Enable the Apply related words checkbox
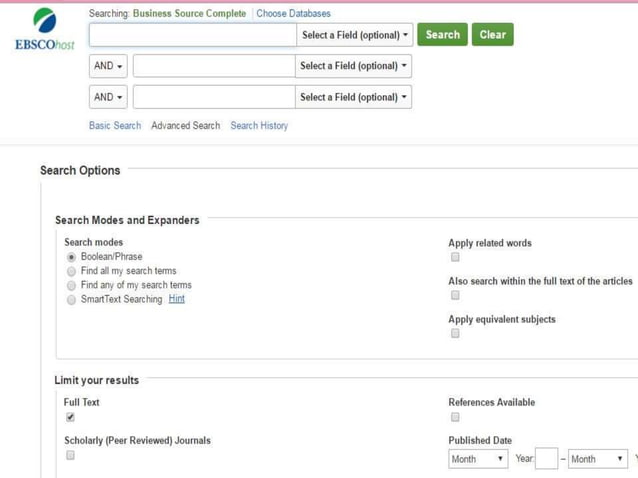The image size is (638, 478). (x=455, y=257)
